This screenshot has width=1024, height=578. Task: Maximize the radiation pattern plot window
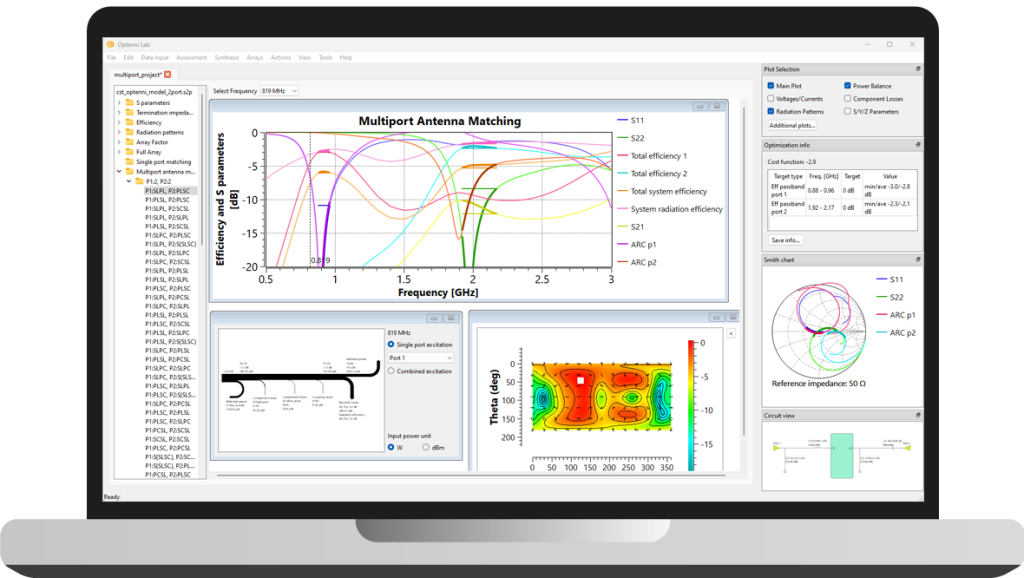[x=733, y=317]
